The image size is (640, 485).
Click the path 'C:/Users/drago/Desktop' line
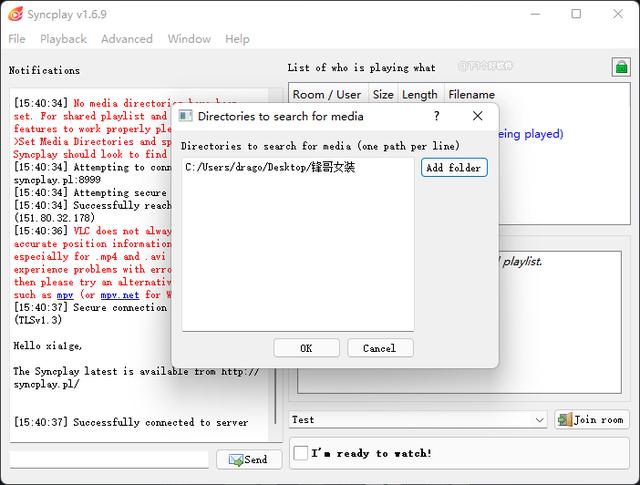tap(270, 167)
